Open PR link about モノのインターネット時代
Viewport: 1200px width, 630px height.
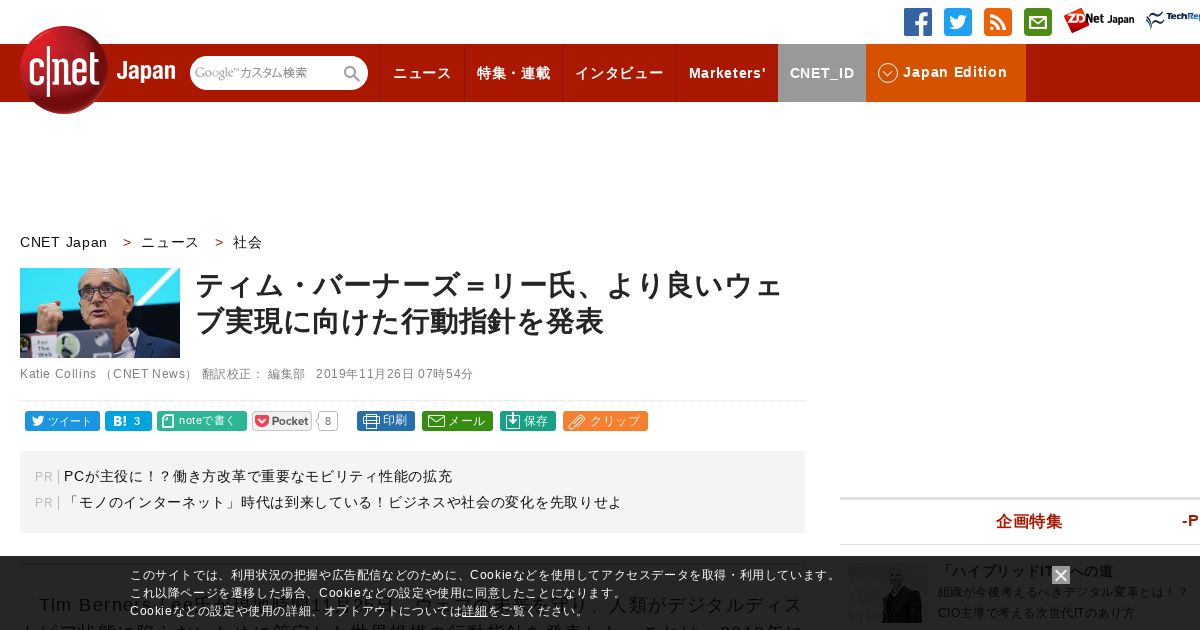tap(343, 503)
